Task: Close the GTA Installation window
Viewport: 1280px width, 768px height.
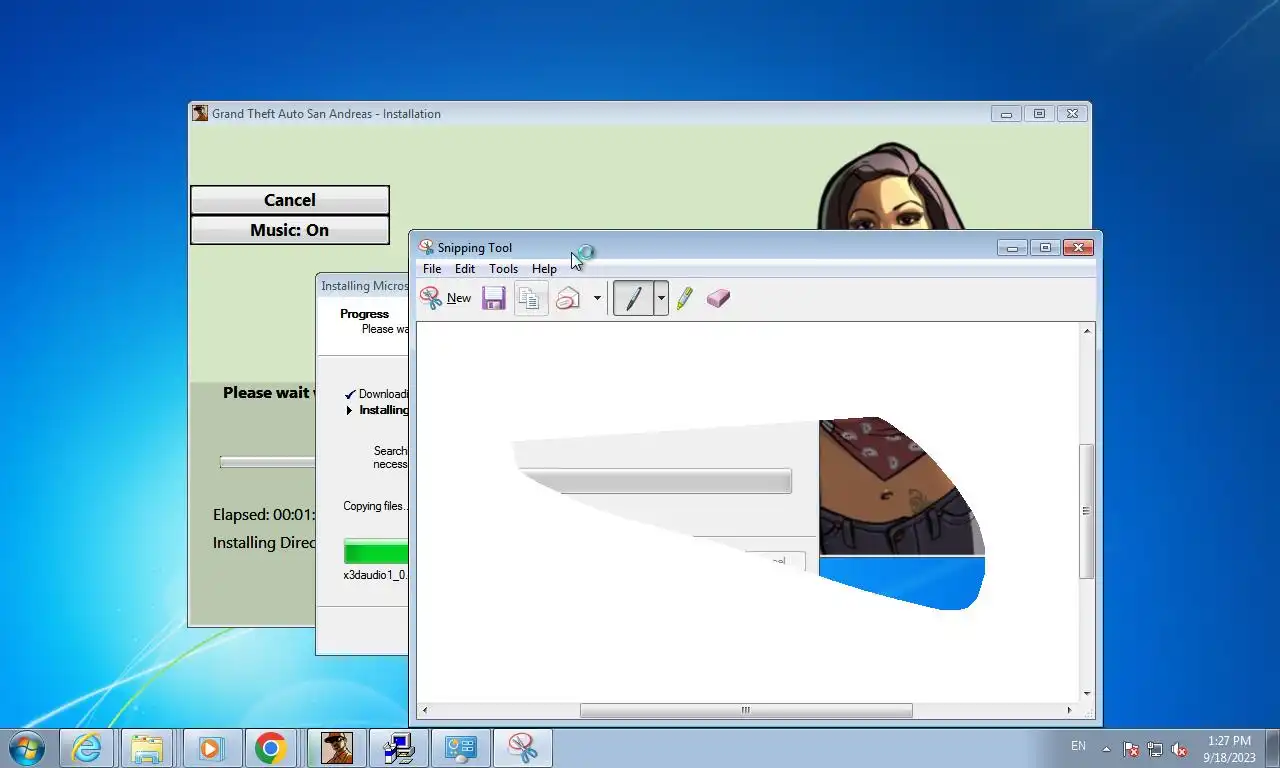Action: (x=1072, y=114)
